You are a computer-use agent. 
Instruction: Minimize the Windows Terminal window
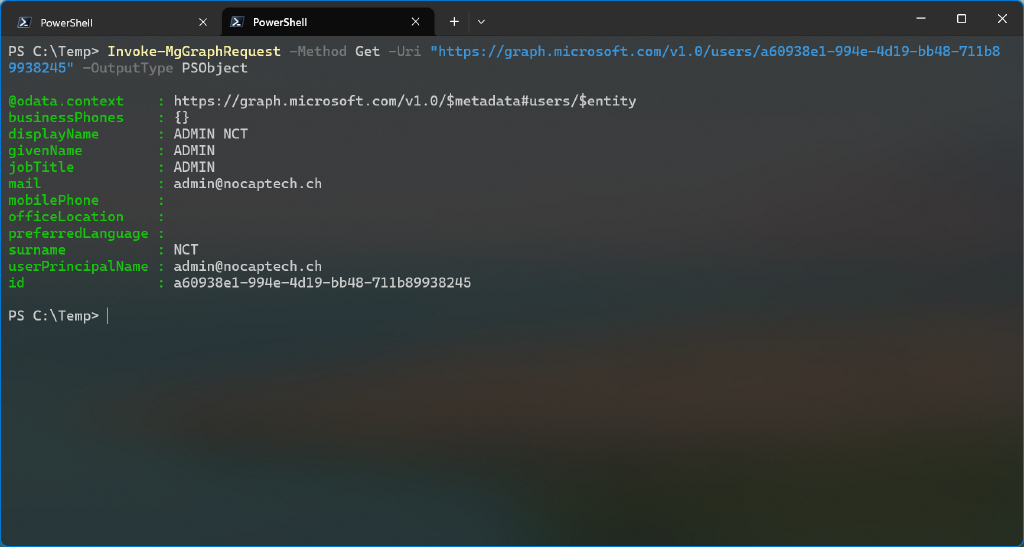[916, 18]
